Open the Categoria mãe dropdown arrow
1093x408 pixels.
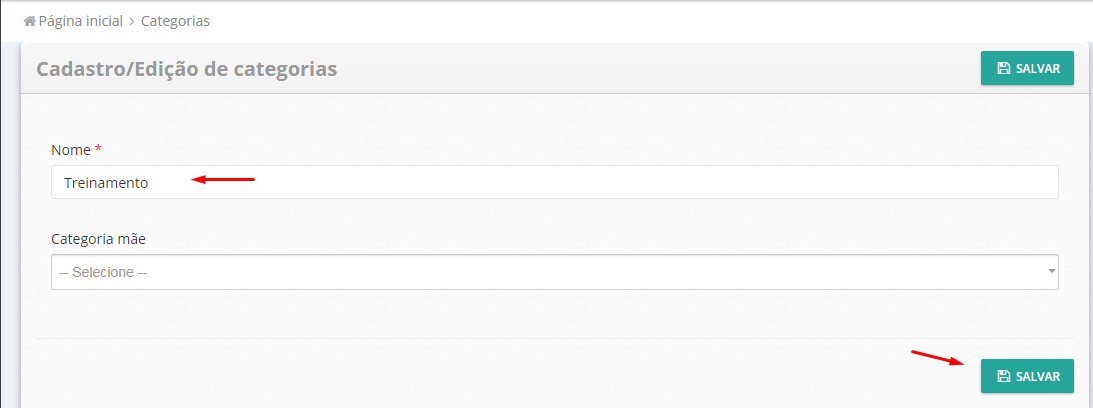pyautogui.click(x=1051, y=271)
